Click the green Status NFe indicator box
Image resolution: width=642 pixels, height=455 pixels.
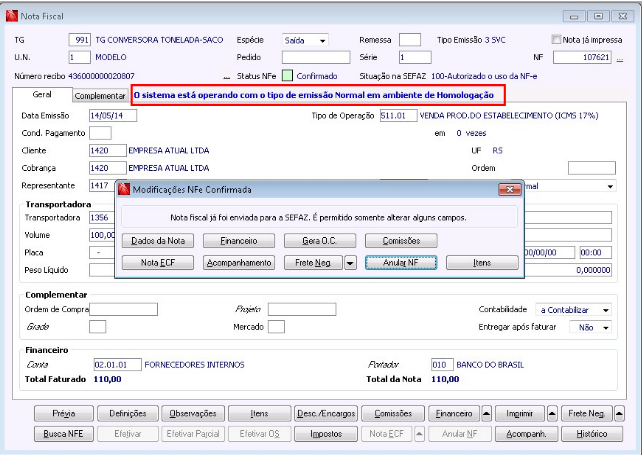click(287, 76)
